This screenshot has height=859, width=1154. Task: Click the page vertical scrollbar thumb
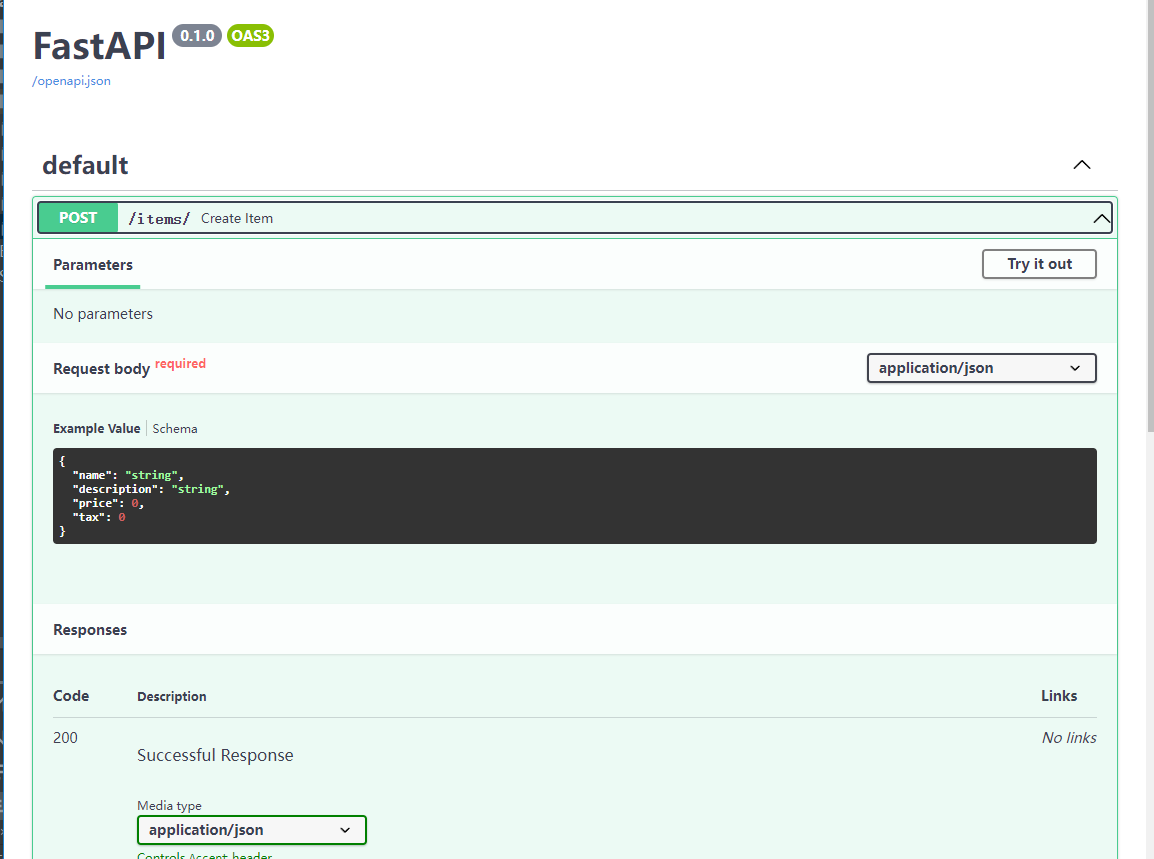(x=1150, y=215)
